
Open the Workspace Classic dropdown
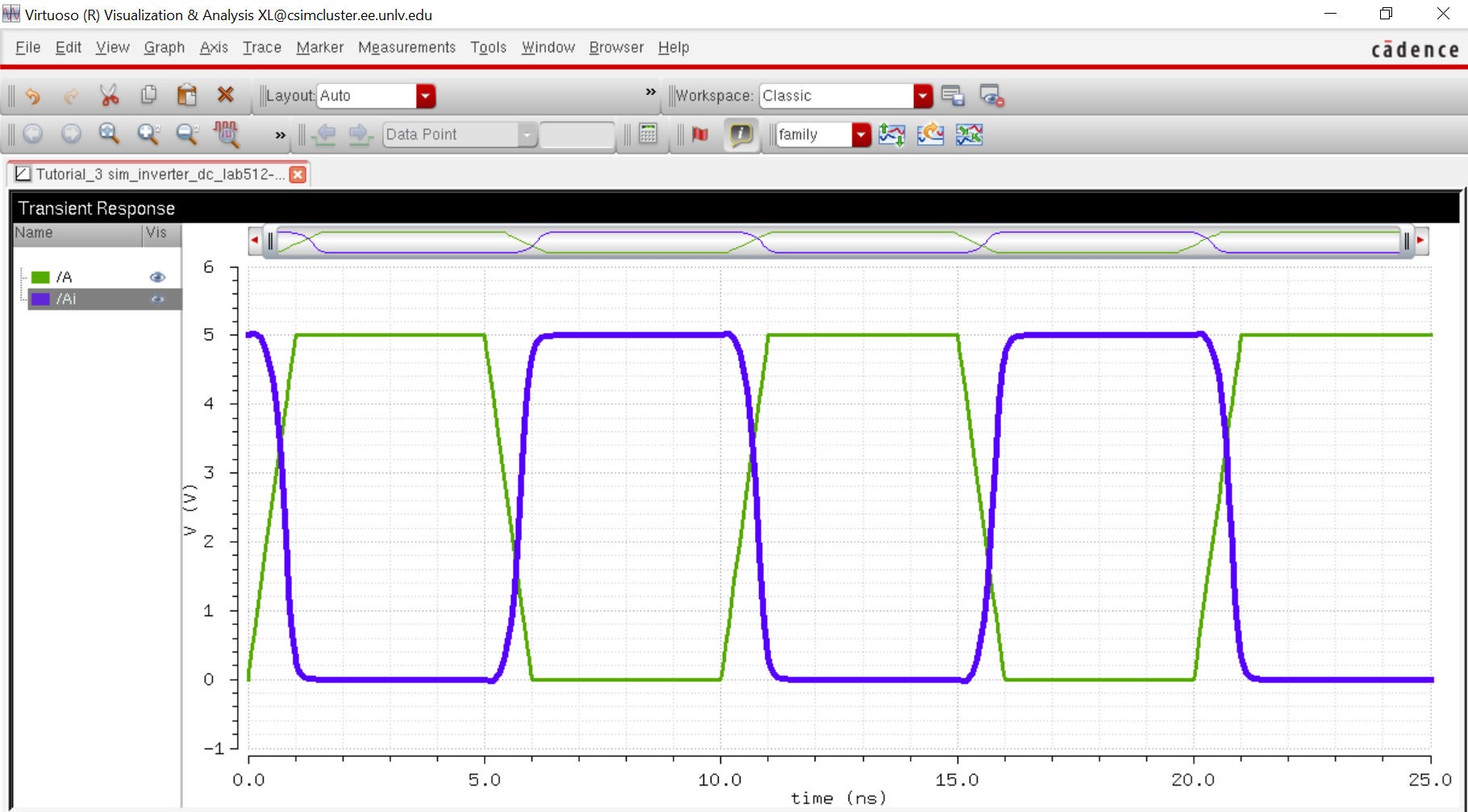pos(923,96)
